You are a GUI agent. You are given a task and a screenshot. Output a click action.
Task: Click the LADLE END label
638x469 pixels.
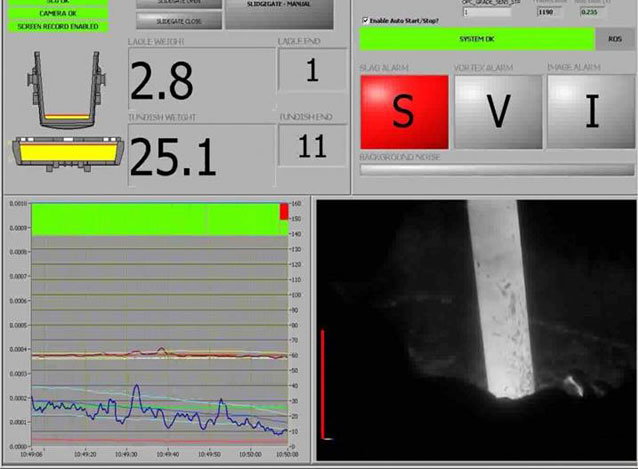(x=299, y=41)
